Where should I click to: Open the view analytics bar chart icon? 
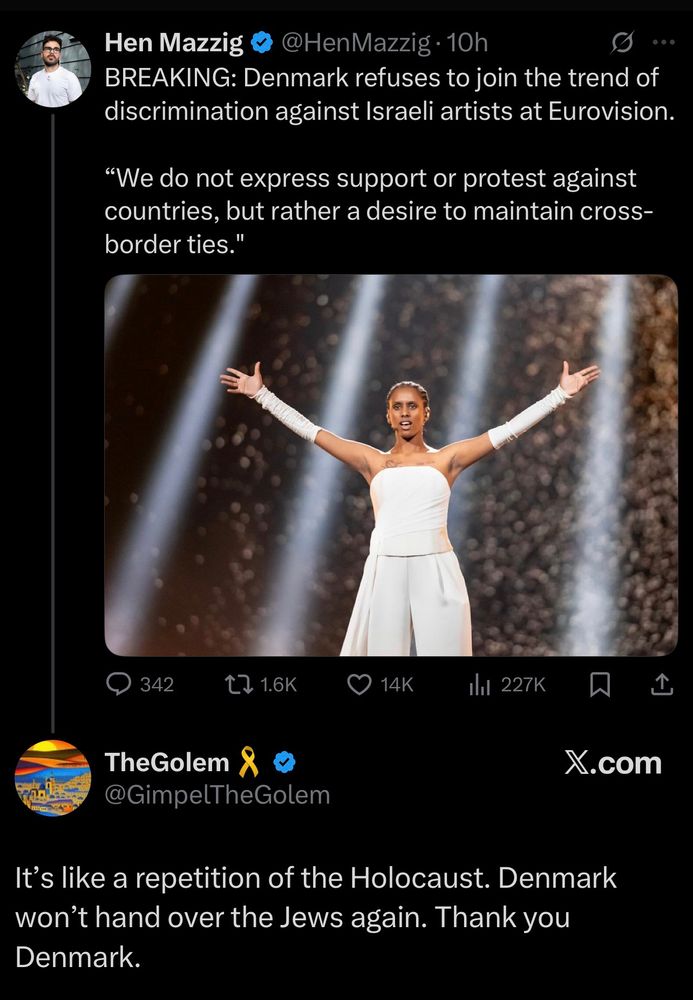tap(479, 685)
